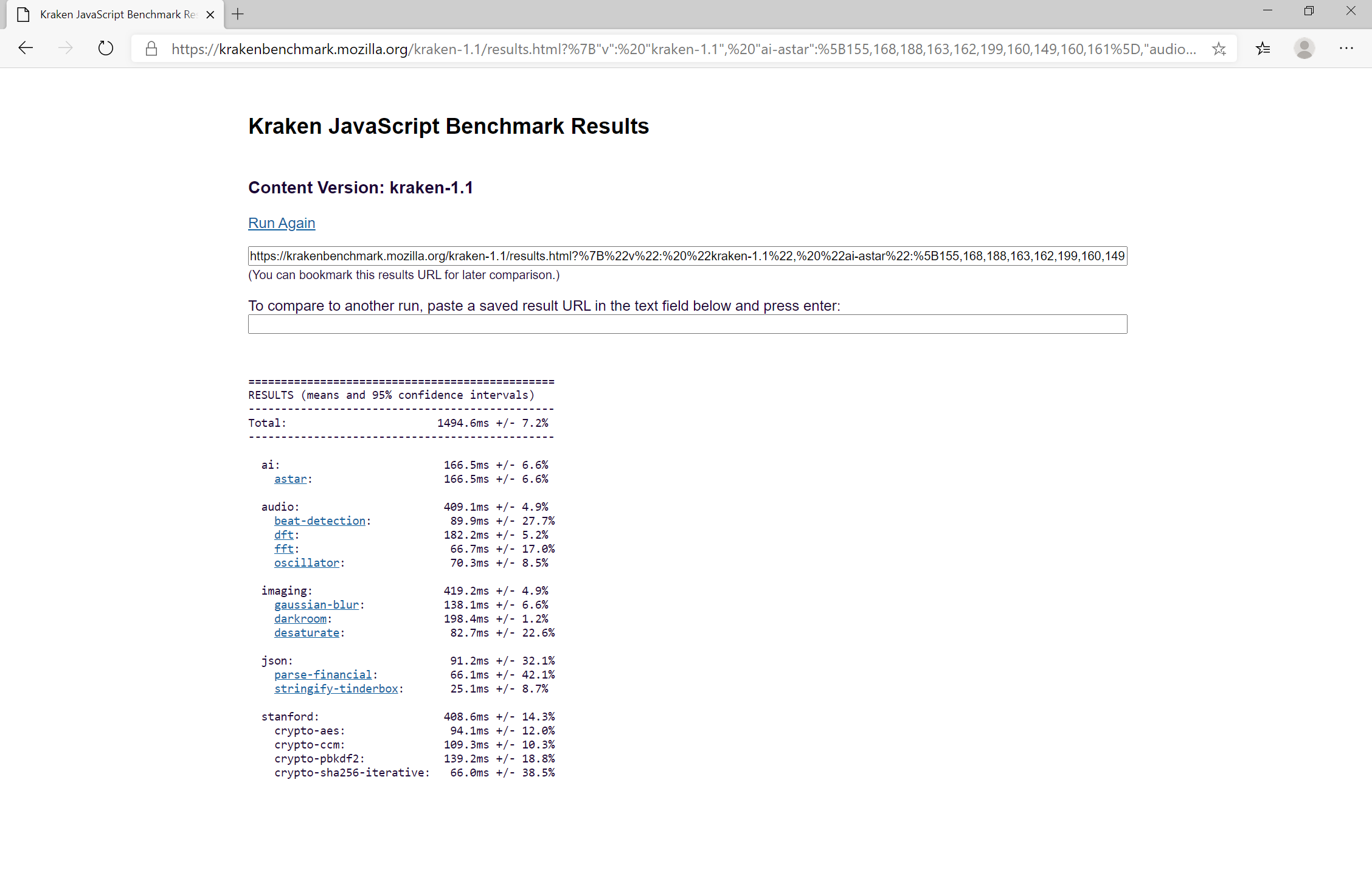Click the crypto-sha256-iterative row label

[x=352, y=773]
